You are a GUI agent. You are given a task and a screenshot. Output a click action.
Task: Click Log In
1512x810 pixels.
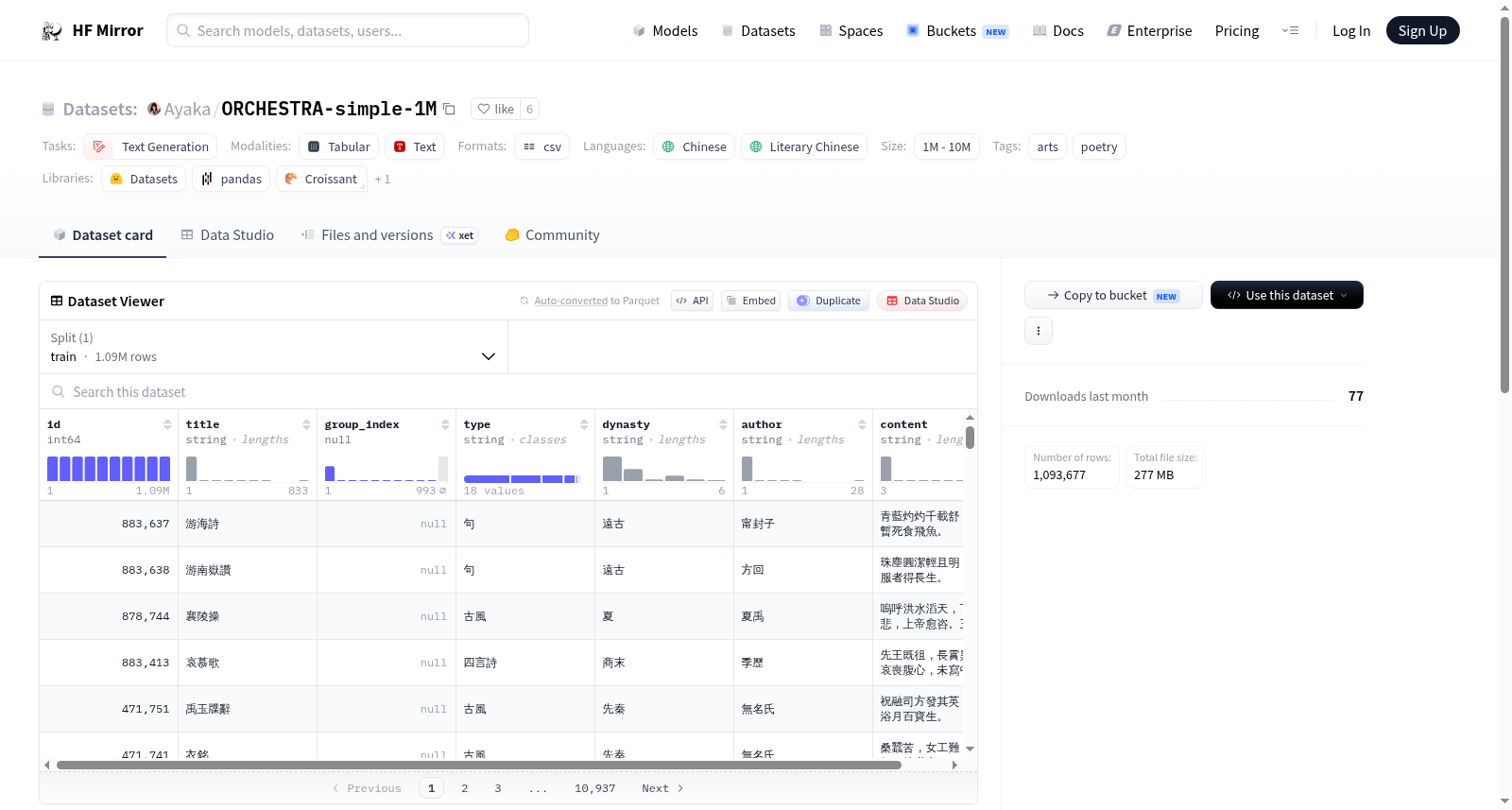click(x=1351, y=31)
